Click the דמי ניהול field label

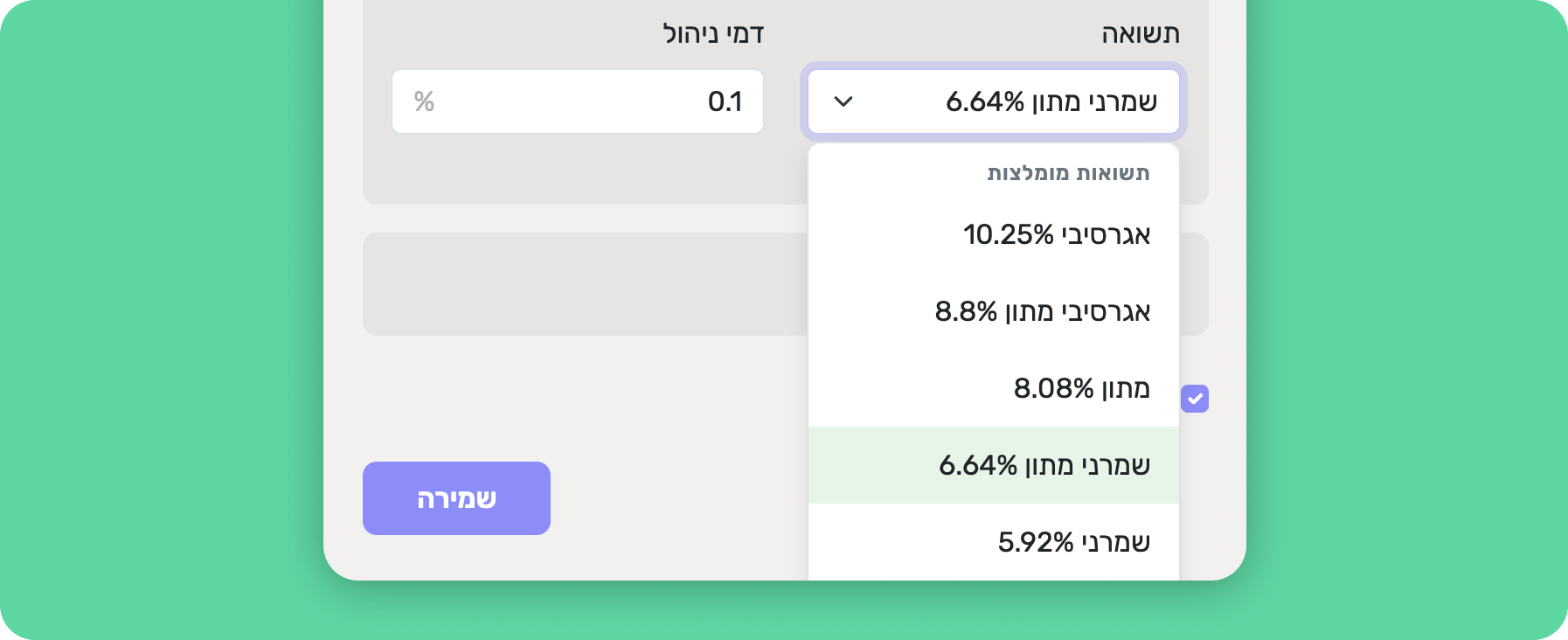[713, 34]
